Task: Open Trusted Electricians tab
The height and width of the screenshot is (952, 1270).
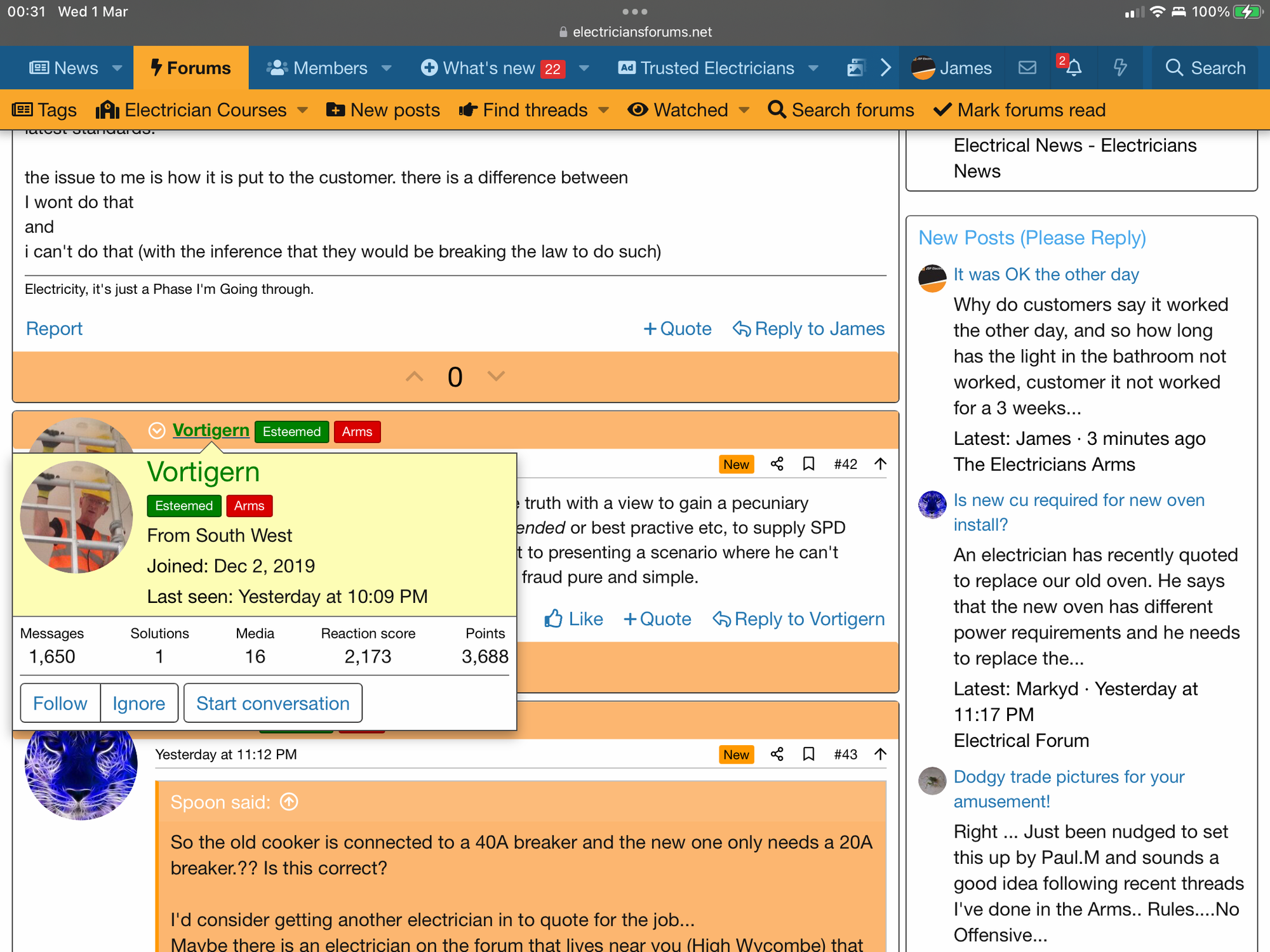Action: [706, 68]
